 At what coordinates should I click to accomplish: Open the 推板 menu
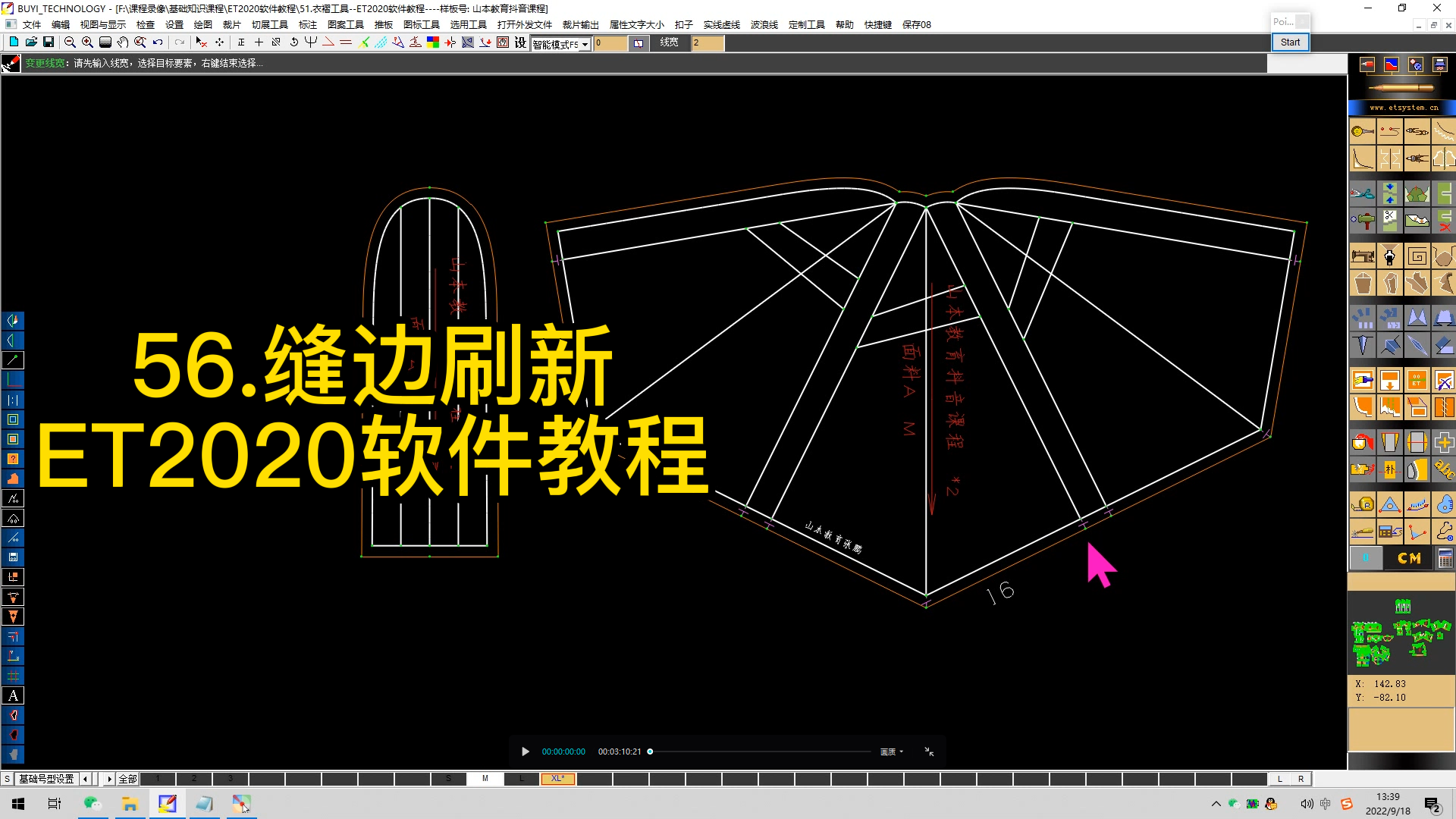click(x=383, y=25)
